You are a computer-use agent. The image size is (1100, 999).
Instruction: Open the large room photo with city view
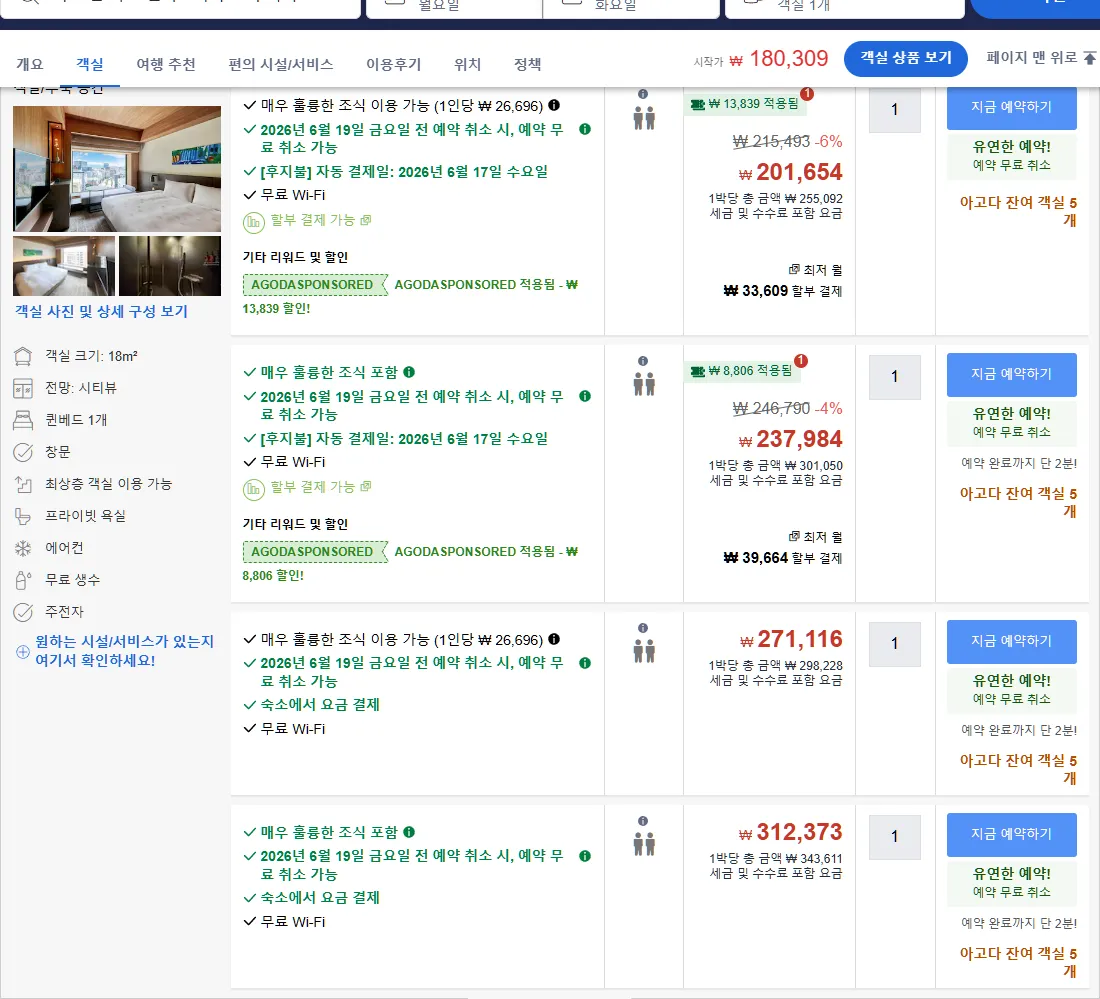117,169
